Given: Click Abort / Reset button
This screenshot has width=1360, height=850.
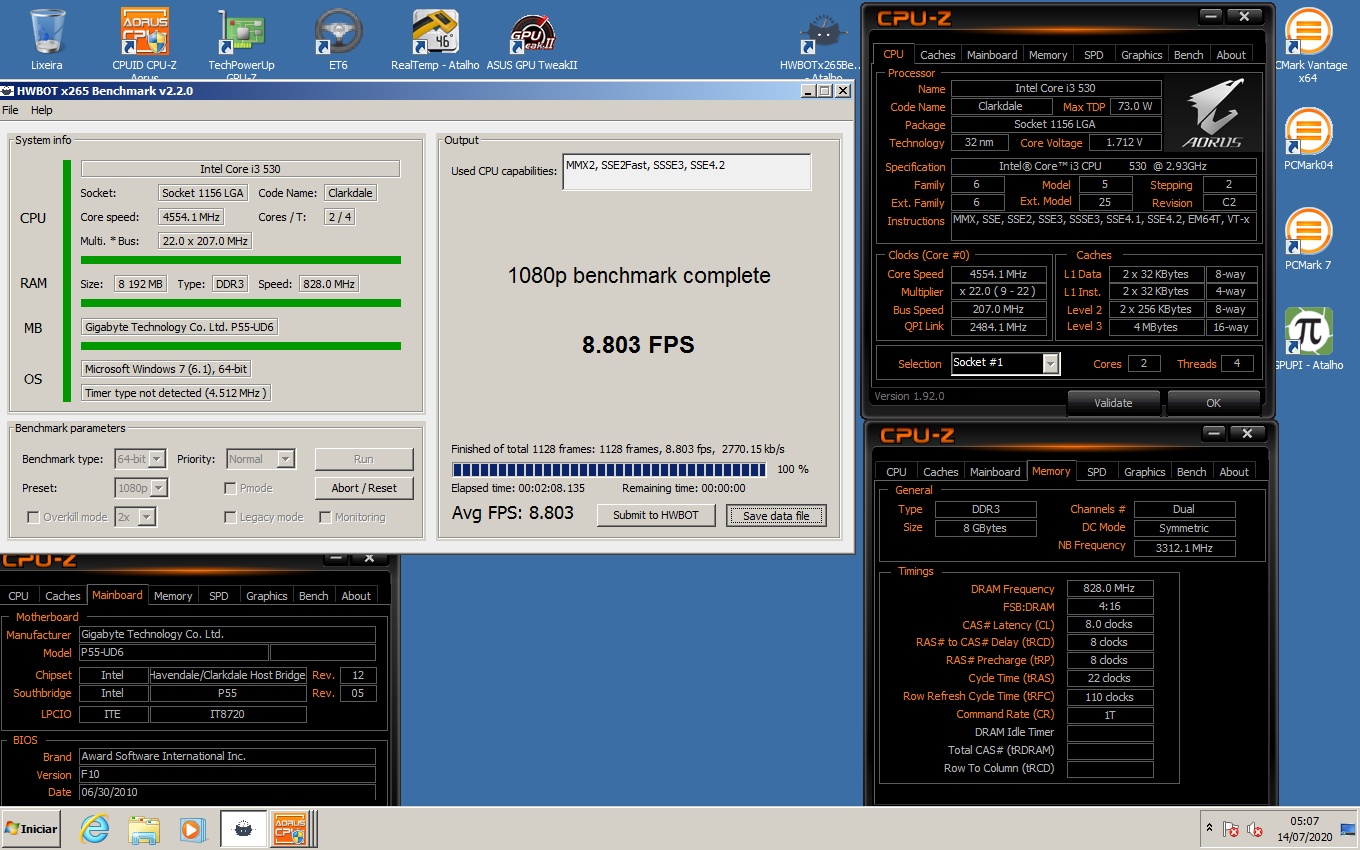Looking at the screenshot, I should click(x=364, y=488).
